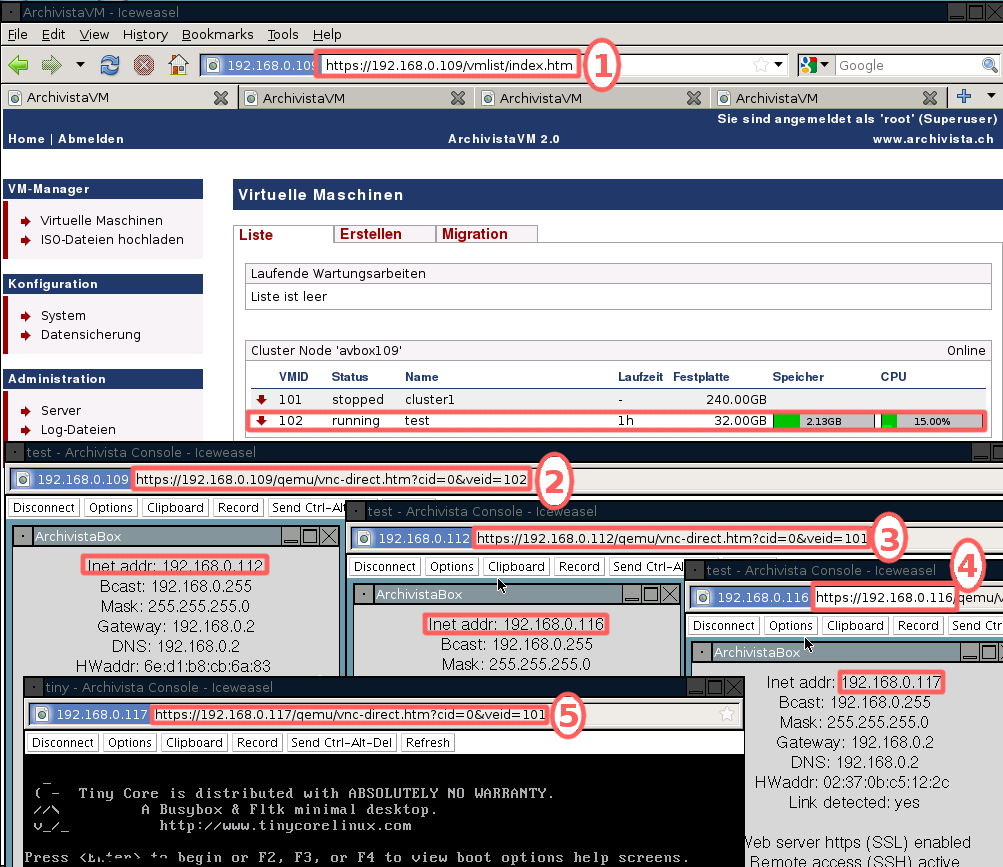Open a new tab with plus icon
This screenshot has width=1003, height=867.
964,96
